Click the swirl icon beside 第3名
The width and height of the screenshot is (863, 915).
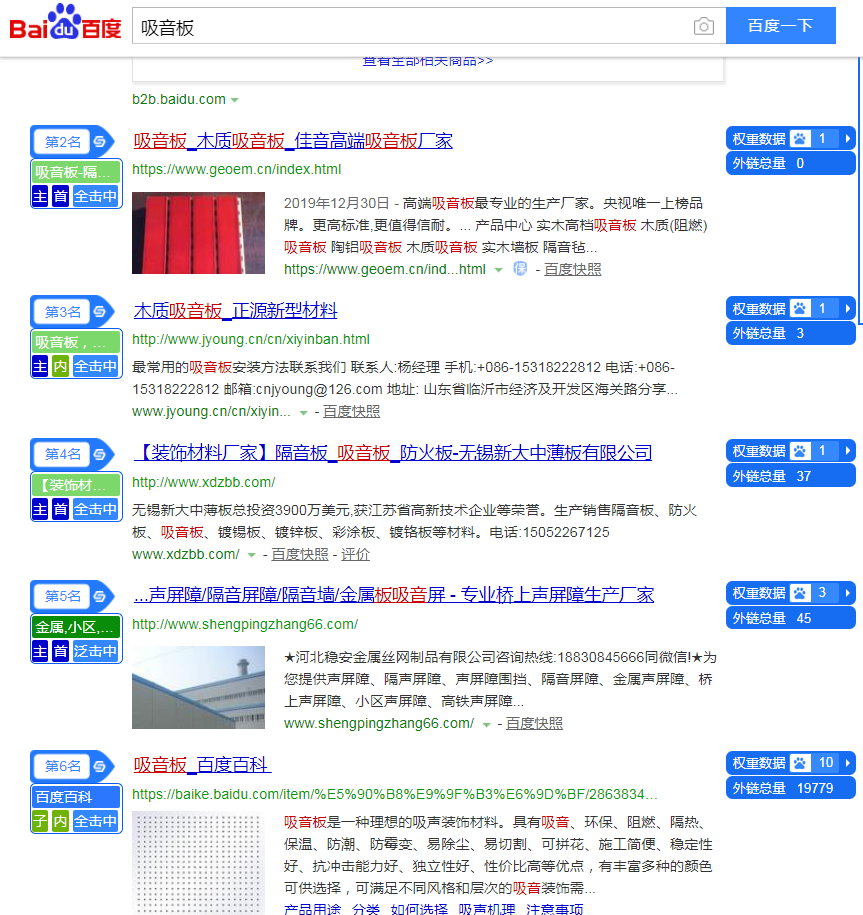100,312
